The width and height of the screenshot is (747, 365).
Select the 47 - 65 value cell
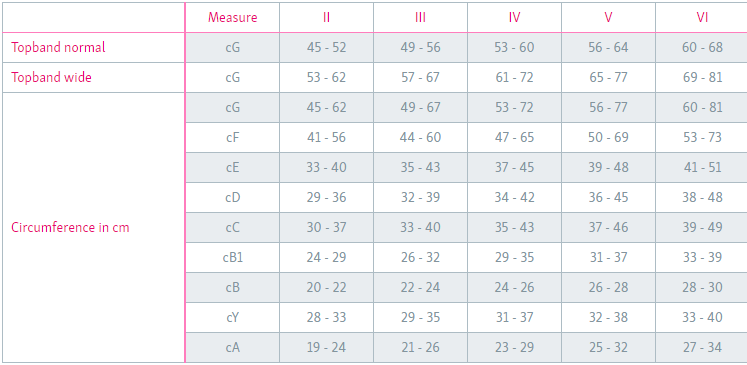514,137
